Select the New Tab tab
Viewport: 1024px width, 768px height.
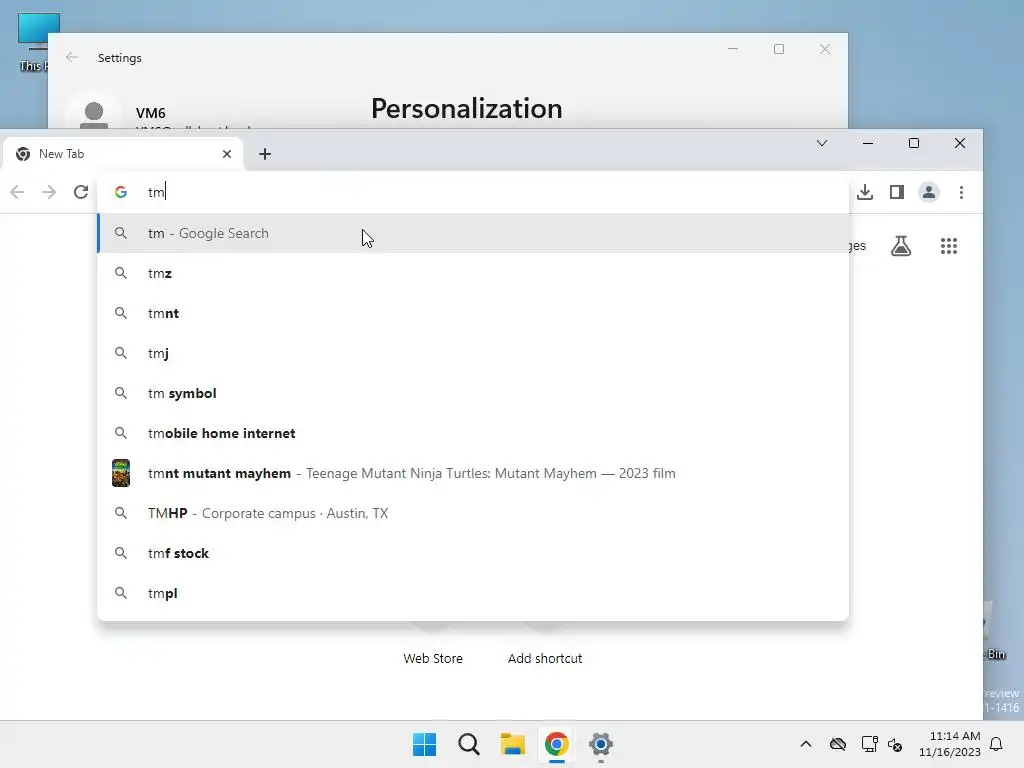pyautogui.click(x=123, y=154)
